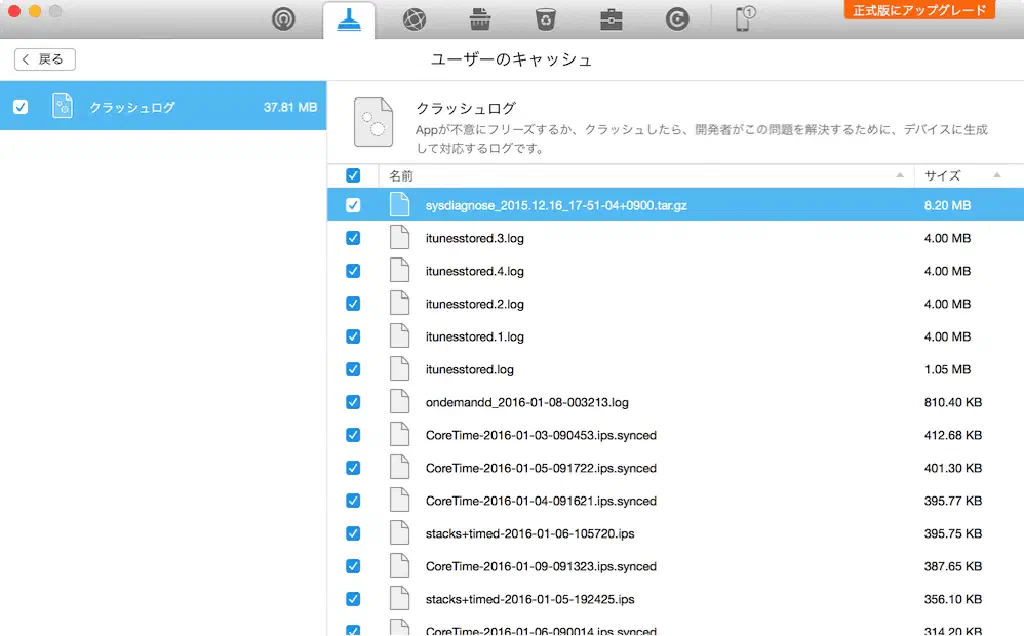Sort by 名前 column arrow
The image size is (1024, 636).
coord(900,176)
